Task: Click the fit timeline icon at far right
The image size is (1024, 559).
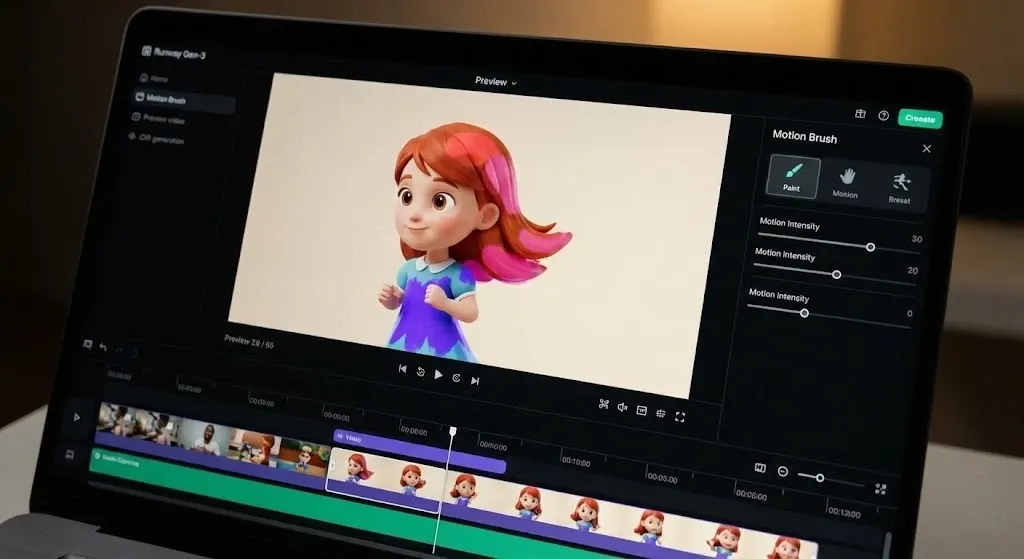Action: pyautogui.click(x=880, y=489)
